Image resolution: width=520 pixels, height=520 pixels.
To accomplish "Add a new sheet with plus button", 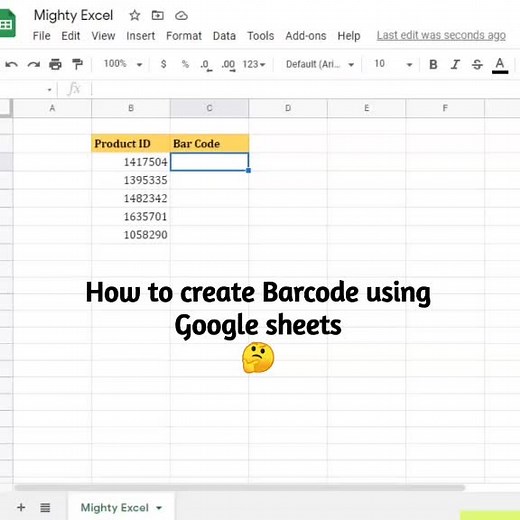I will [21, 507].
